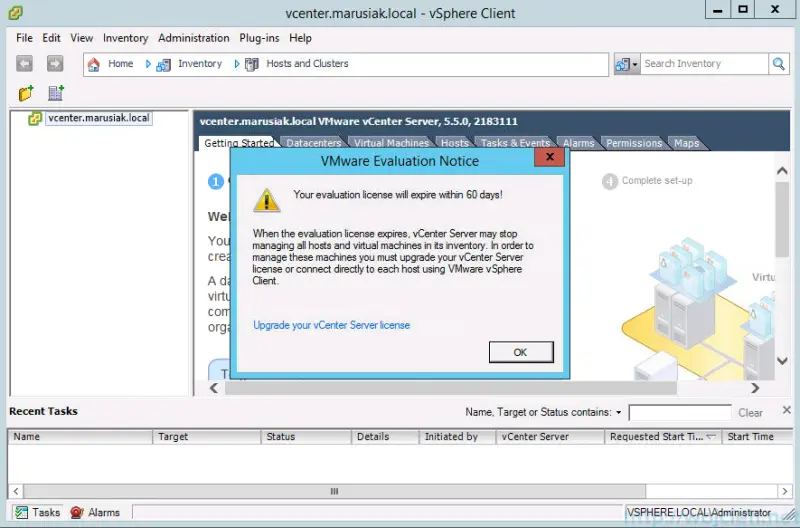This screenshot has width=800, height=528.
Task: Sort by Requested Start Time column
Action: 663,437
